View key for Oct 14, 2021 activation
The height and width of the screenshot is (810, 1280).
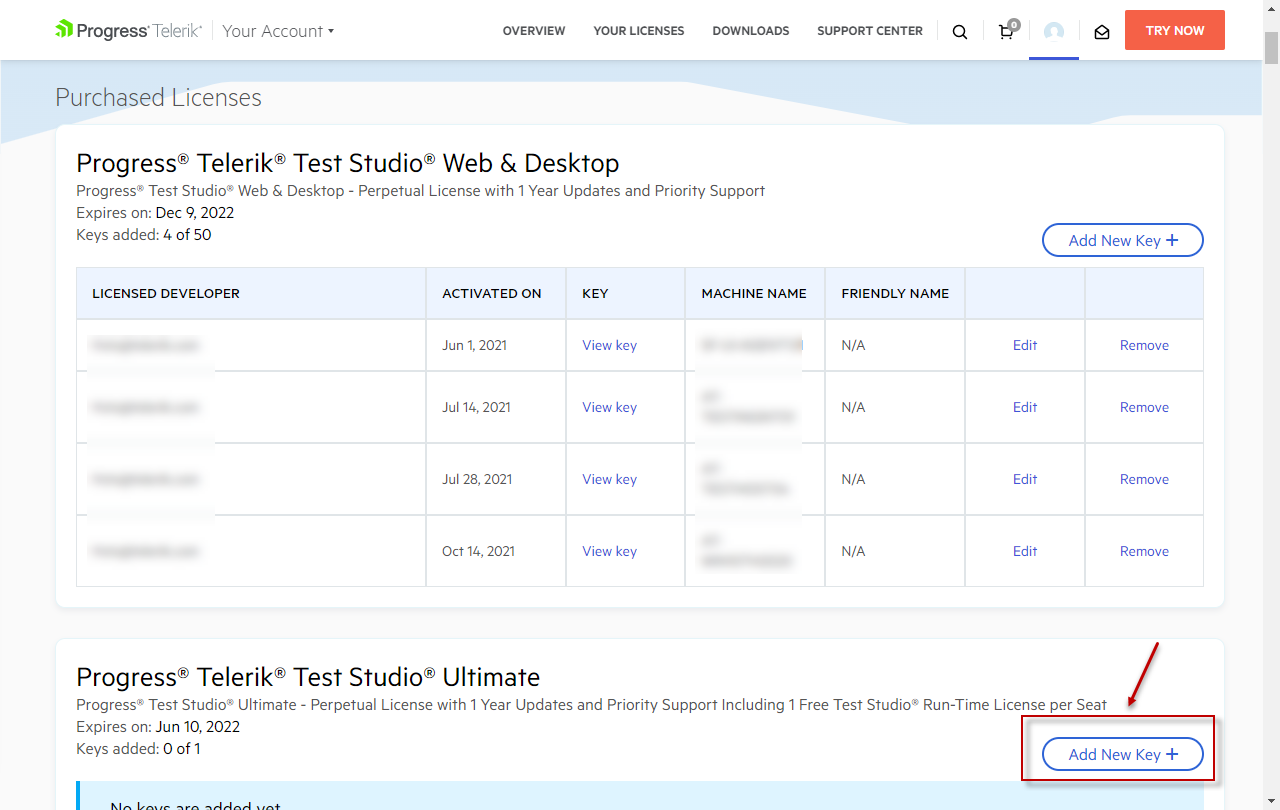point(610,551)
